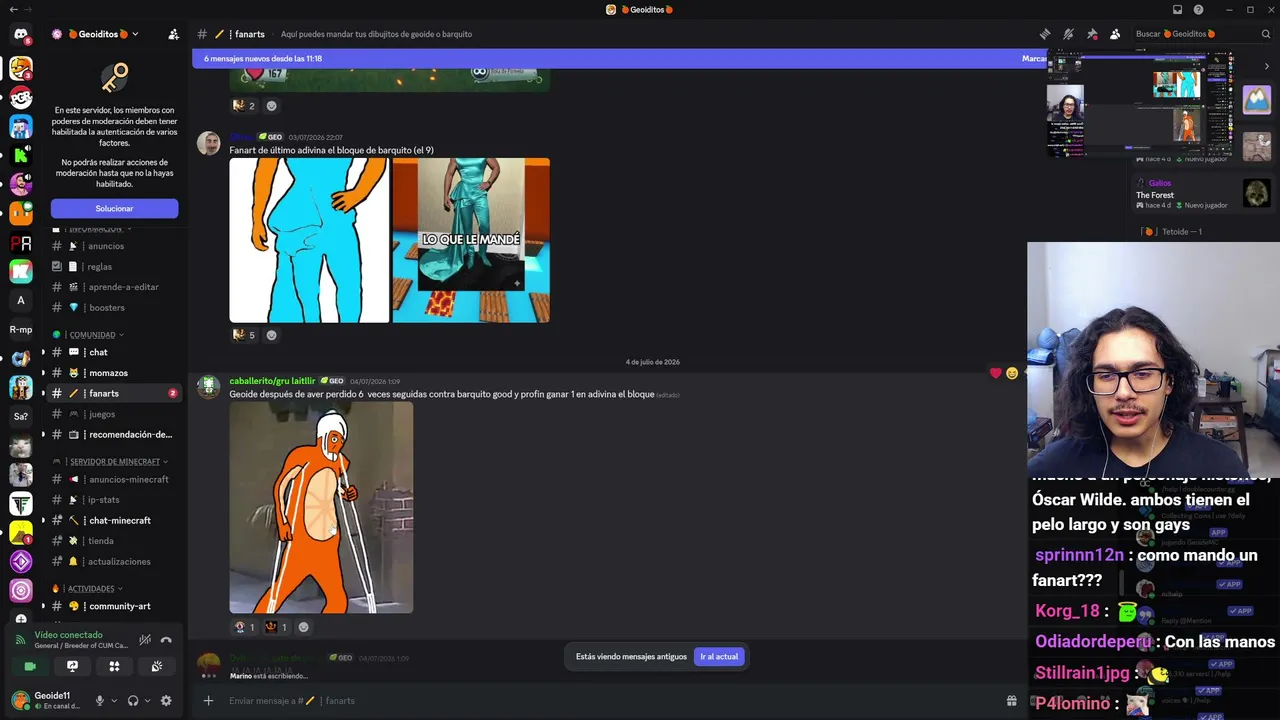Click the plus attach button in message bar

pyautogui.click(x=208, y=701)
